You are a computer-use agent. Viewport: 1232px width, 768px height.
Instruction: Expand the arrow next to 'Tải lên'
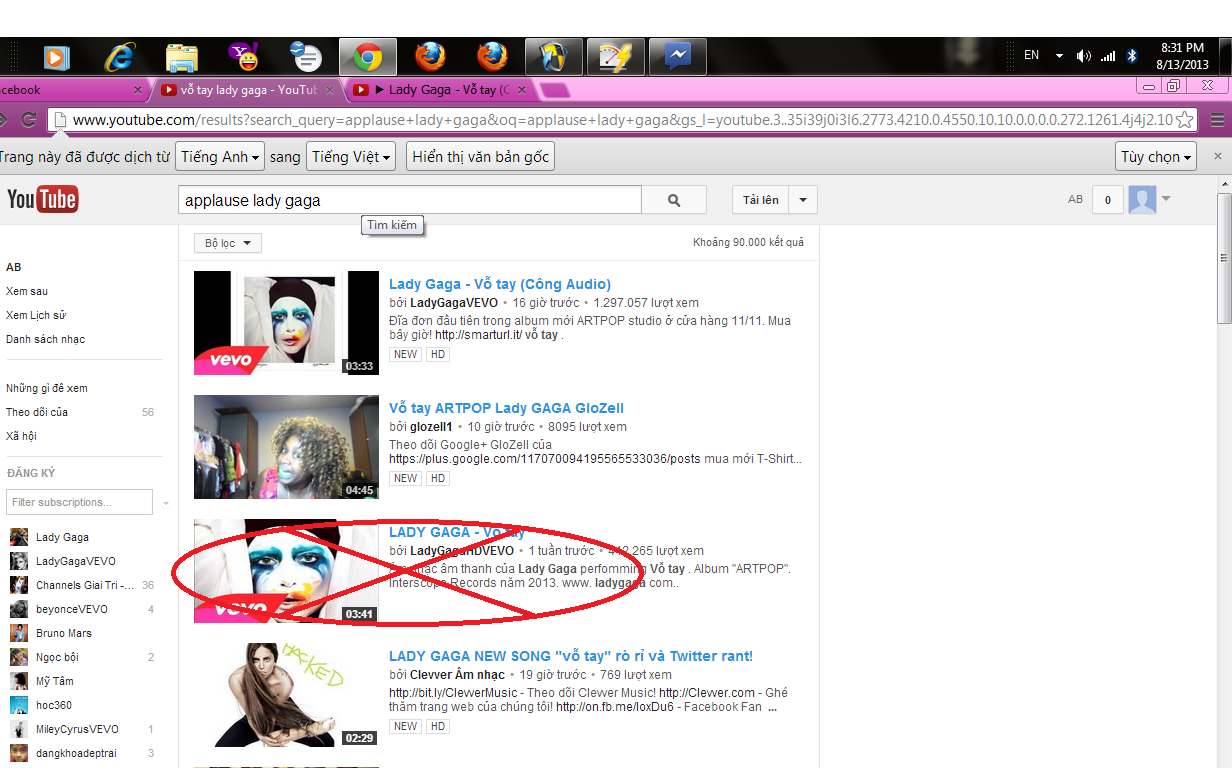(803, 200)
